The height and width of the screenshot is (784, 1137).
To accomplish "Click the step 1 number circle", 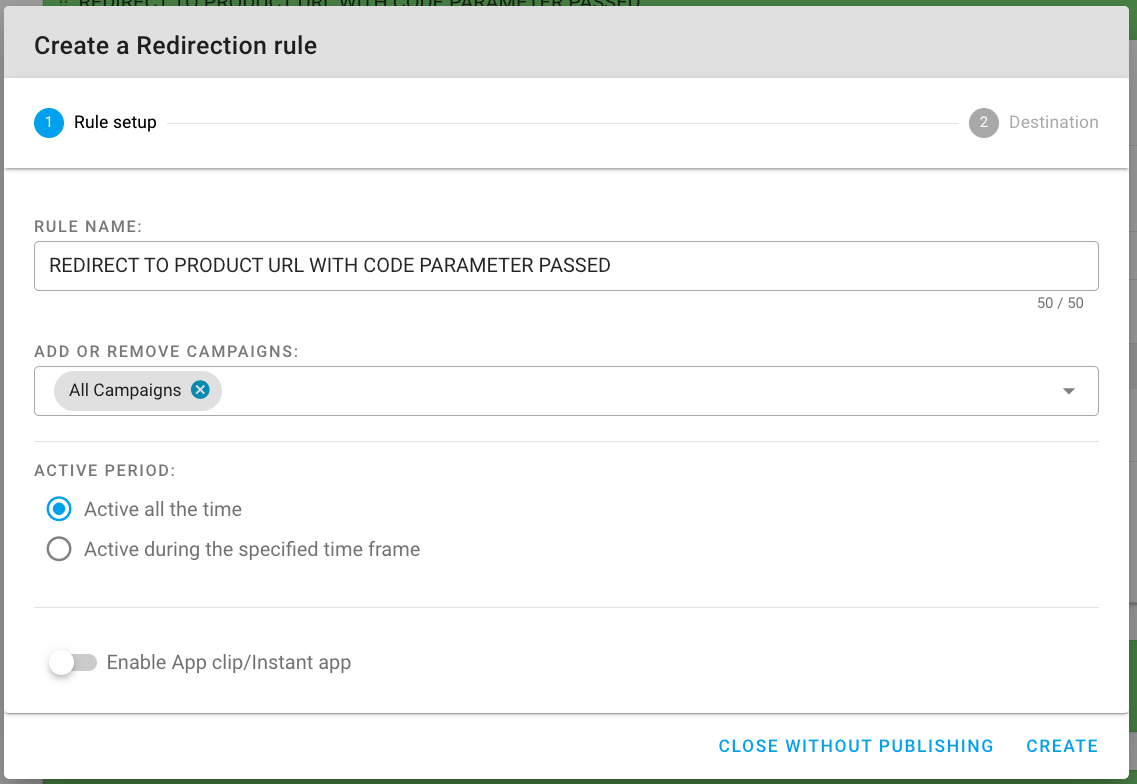I will [49, 123].
